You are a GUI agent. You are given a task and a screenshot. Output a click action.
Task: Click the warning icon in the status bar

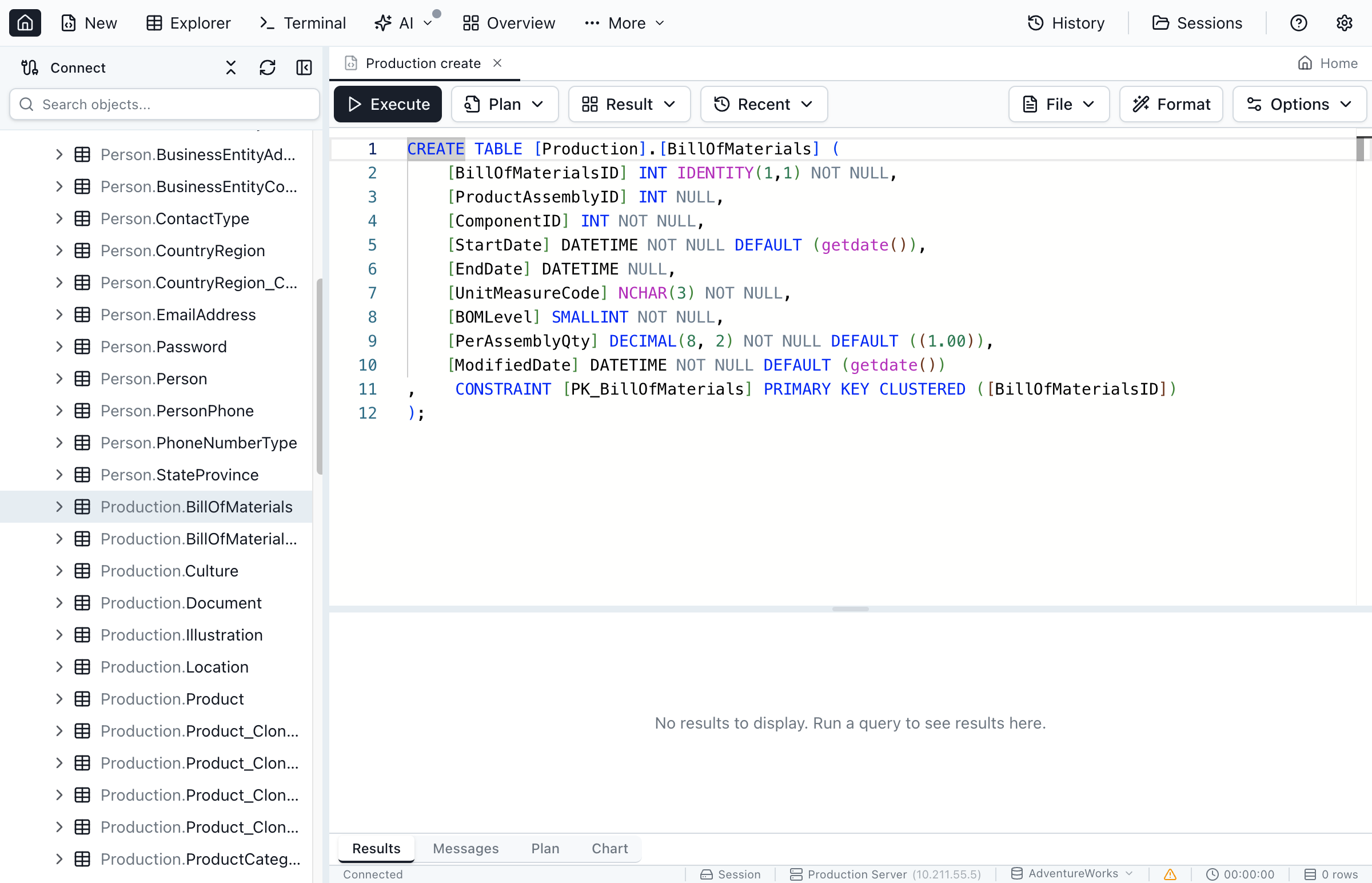click(x=1169, y=874)
